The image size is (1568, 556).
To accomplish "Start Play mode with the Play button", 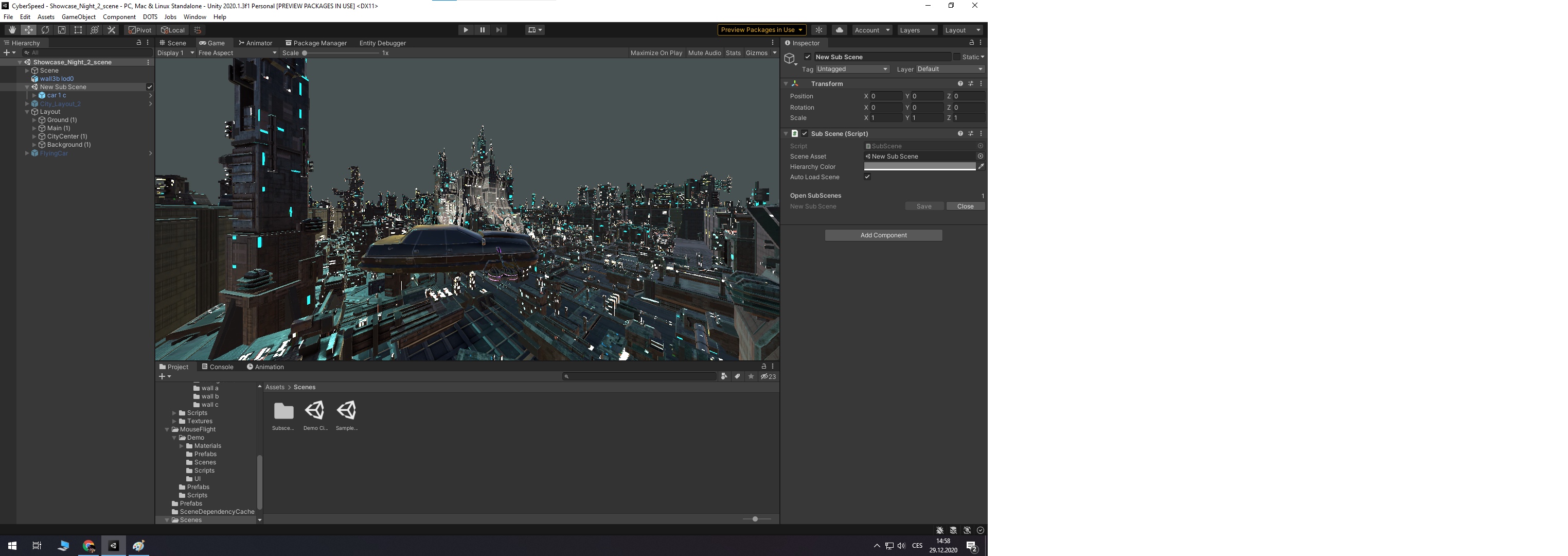I will [x=466, y=30].
